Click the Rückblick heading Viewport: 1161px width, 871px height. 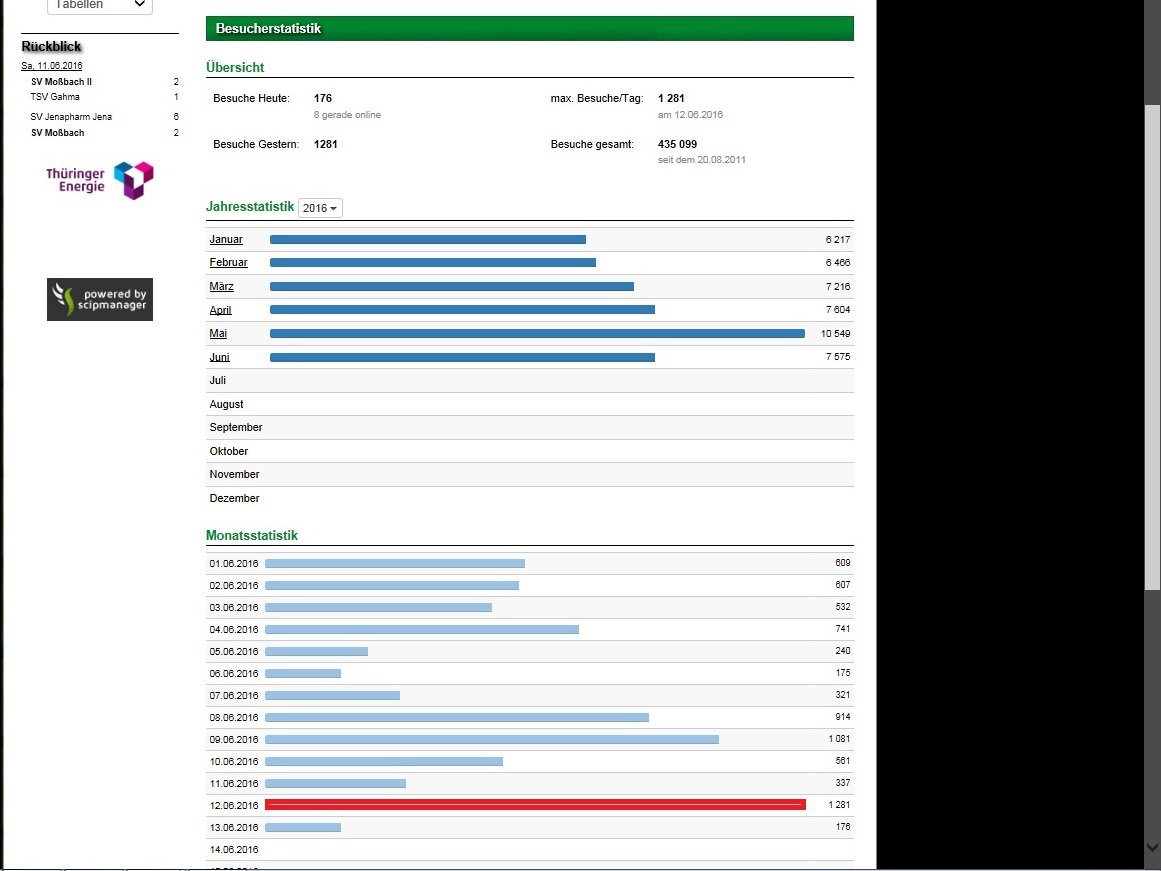(51, 47)
